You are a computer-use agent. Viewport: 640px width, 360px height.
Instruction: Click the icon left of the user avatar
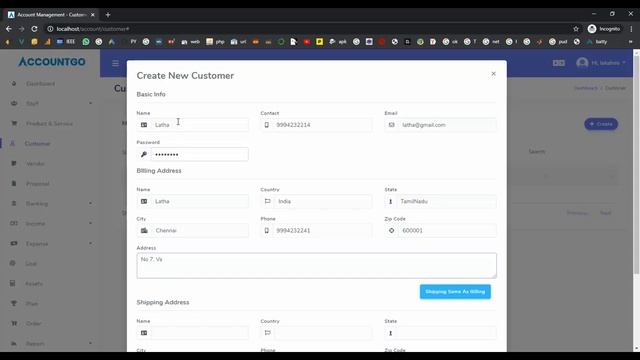click(x=559, y=63)
